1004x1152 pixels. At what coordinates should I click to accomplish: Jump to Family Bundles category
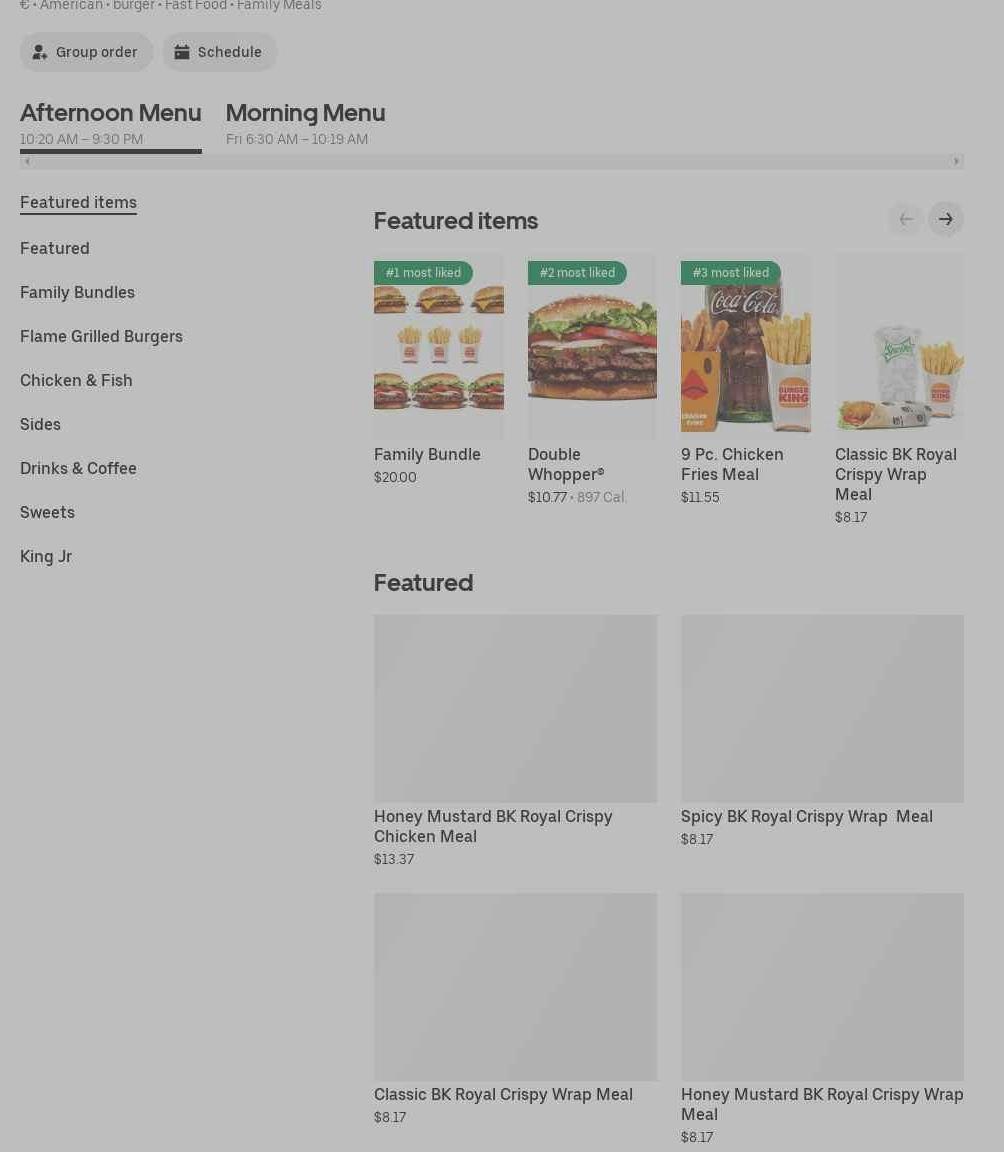coord(77,292)
